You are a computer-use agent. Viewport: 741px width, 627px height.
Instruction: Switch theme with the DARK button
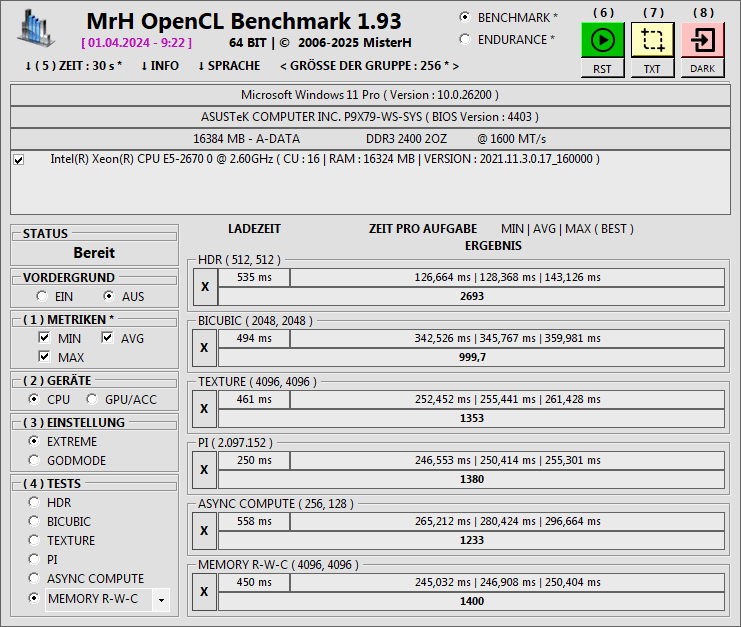click(703, 69)
